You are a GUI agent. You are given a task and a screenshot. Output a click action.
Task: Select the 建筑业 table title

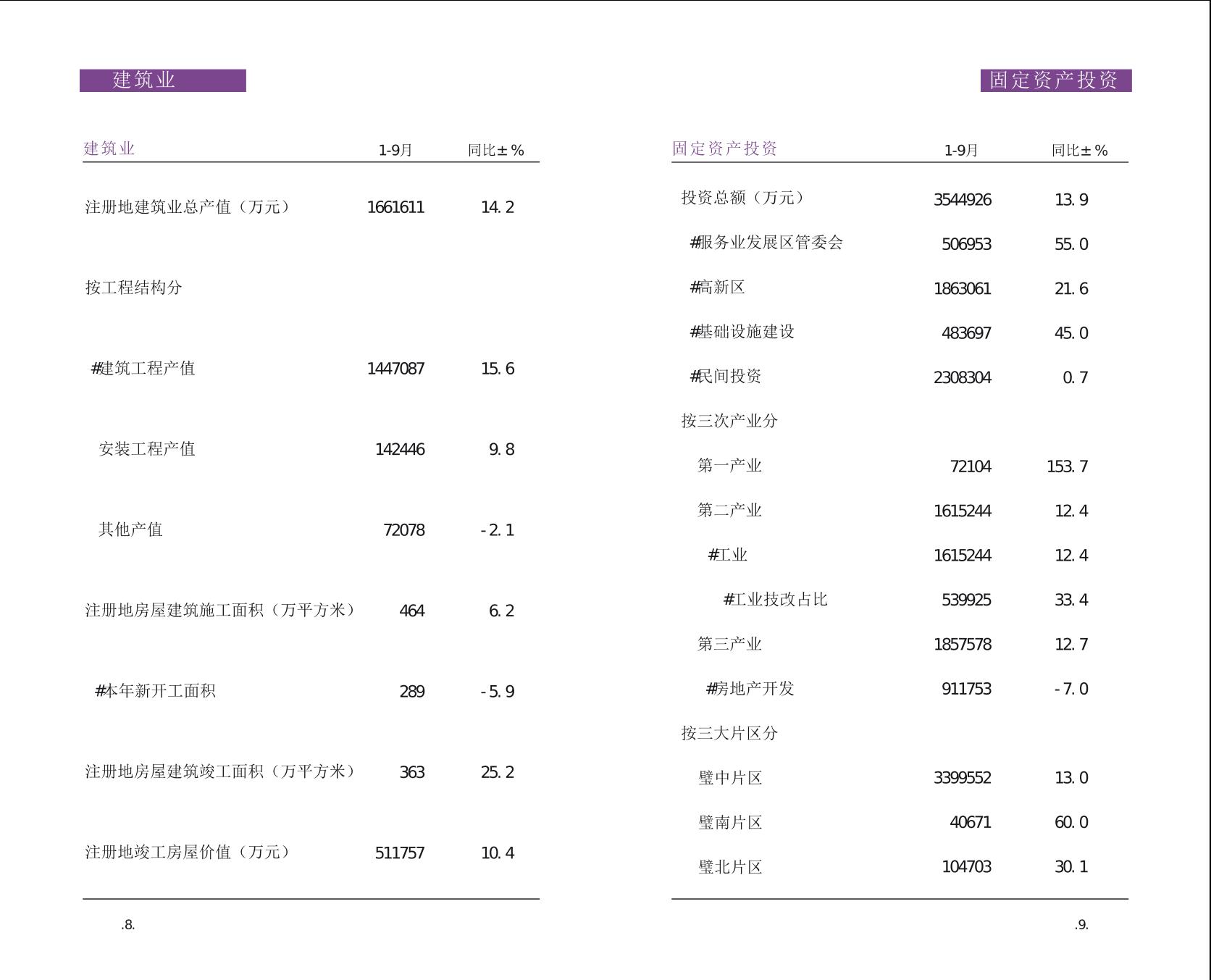pyautogui.click(x=109, y=148)
